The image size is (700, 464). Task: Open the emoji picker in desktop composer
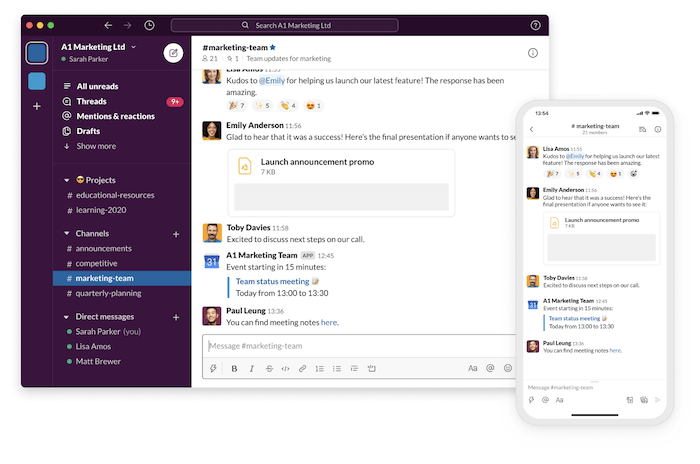[508, 368]
